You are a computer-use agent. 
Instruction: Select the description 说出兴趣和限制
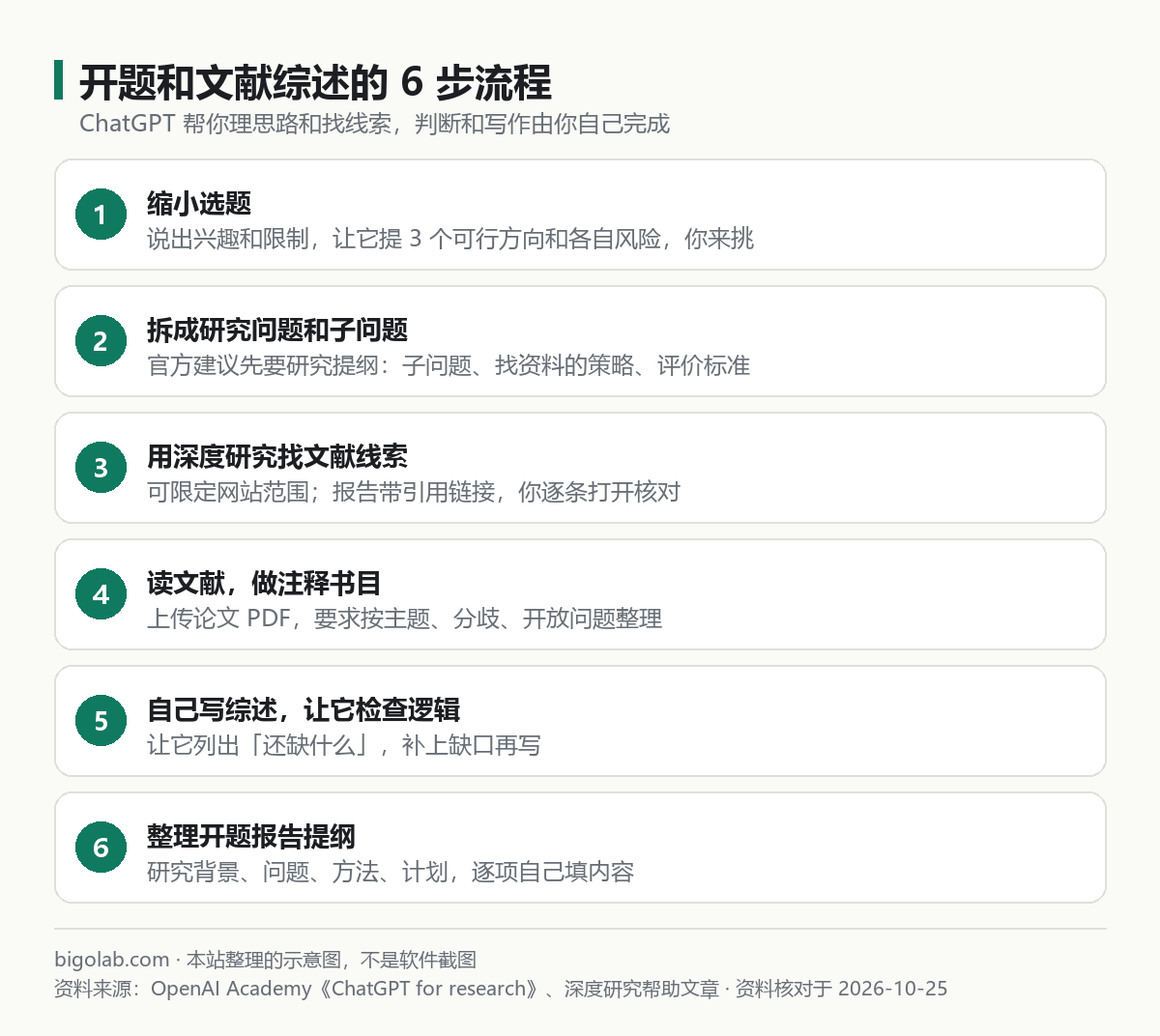(450, 239)
